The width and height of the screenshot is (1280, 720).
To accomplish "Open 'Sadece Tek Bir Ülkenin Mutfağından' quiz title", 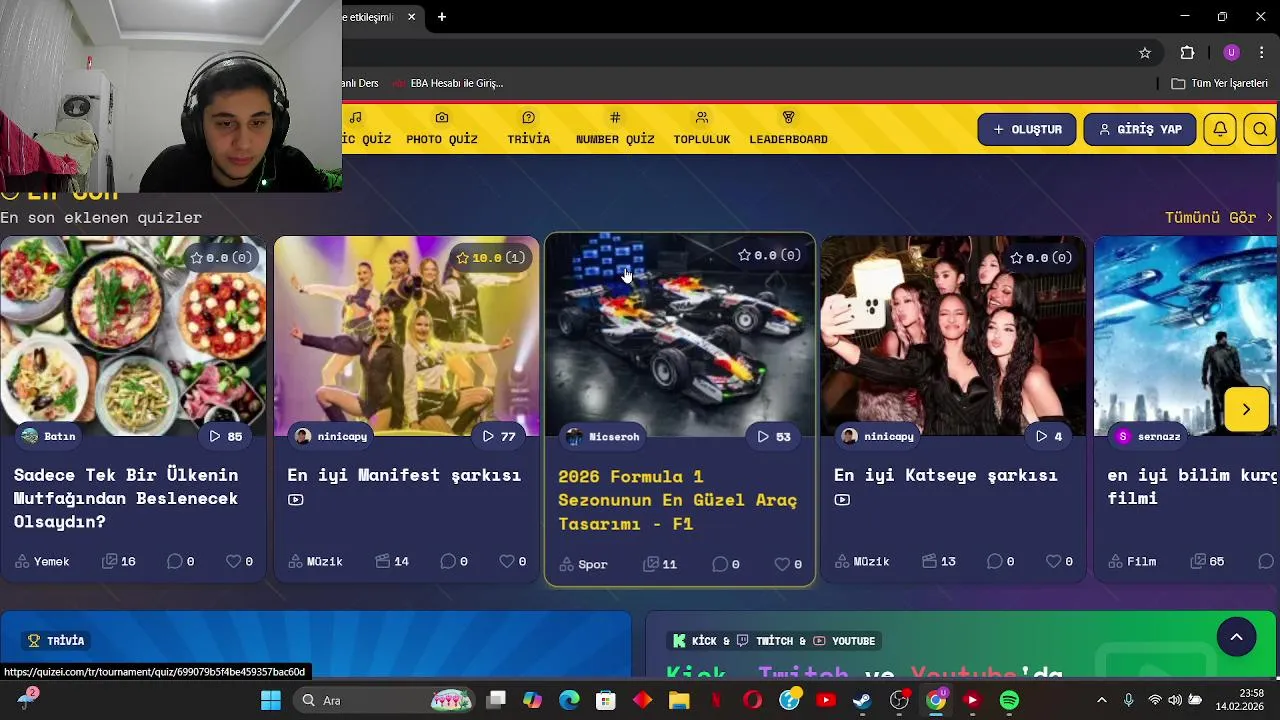I will pos(126,498).
